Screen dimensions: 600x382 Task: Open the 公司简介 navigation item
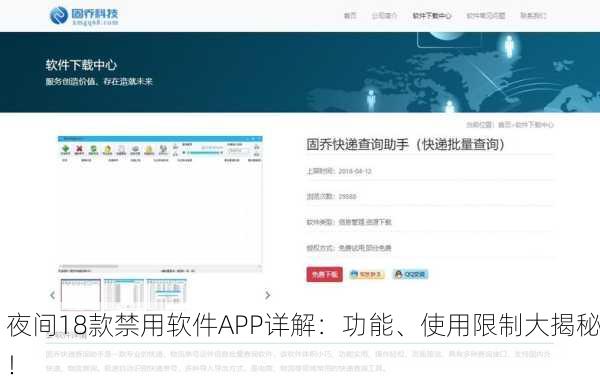tap(384, 16)
